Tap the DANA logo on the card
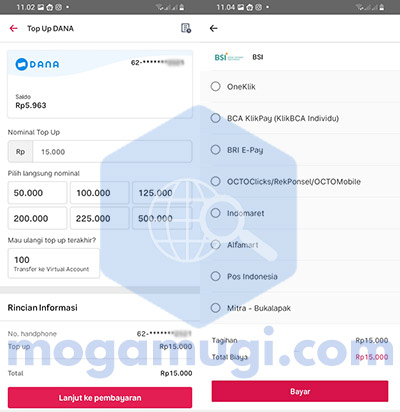Viewport: 400px width, 412px height. pyautogui.click(x=37, y=64)
